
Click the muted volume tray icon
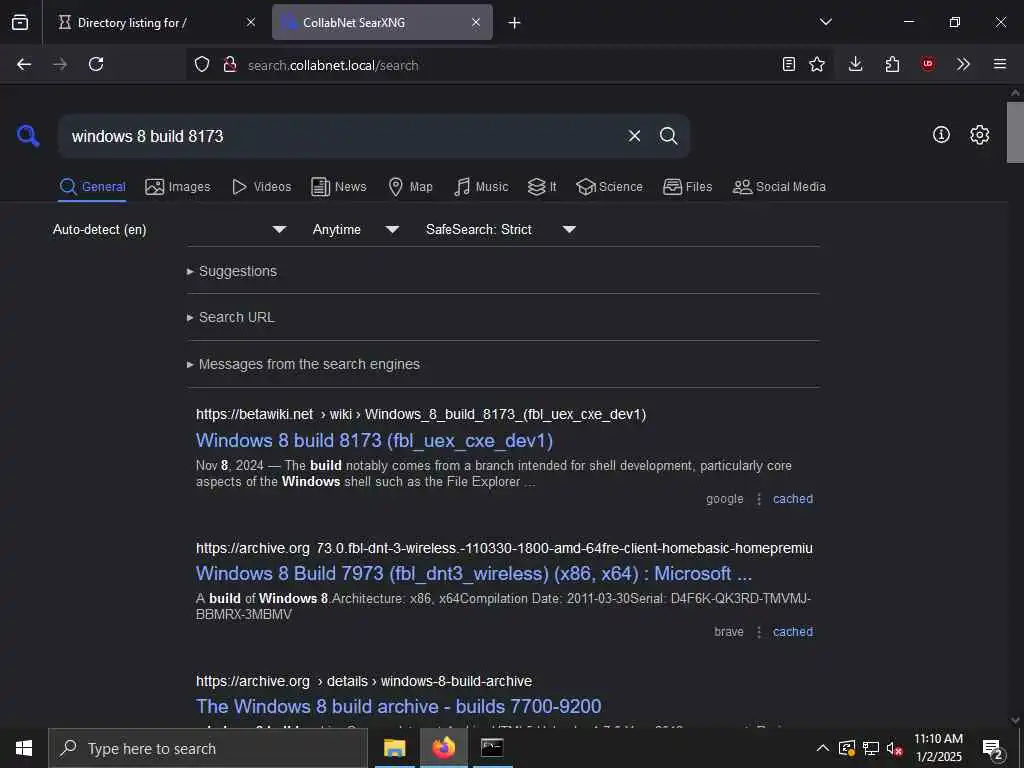click(x=894, y=748)
